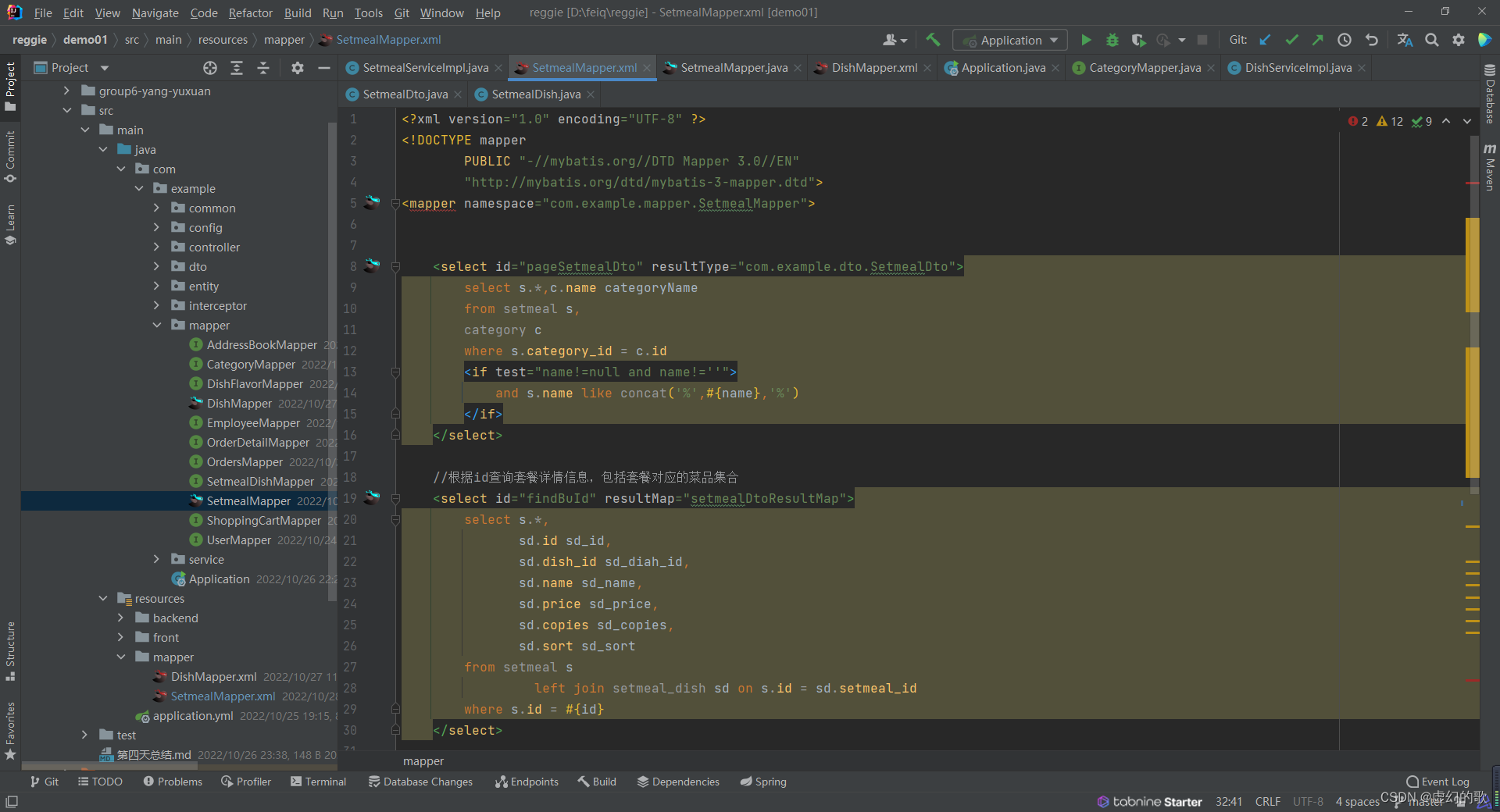Screen dimensions: 1500x812
Task: Close the CategoryMapper.java tab
Action: (x=1211, y=68)
